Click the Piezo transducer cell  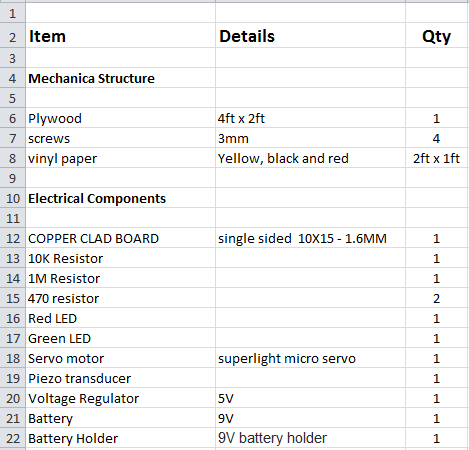click(x=120, y=378)
